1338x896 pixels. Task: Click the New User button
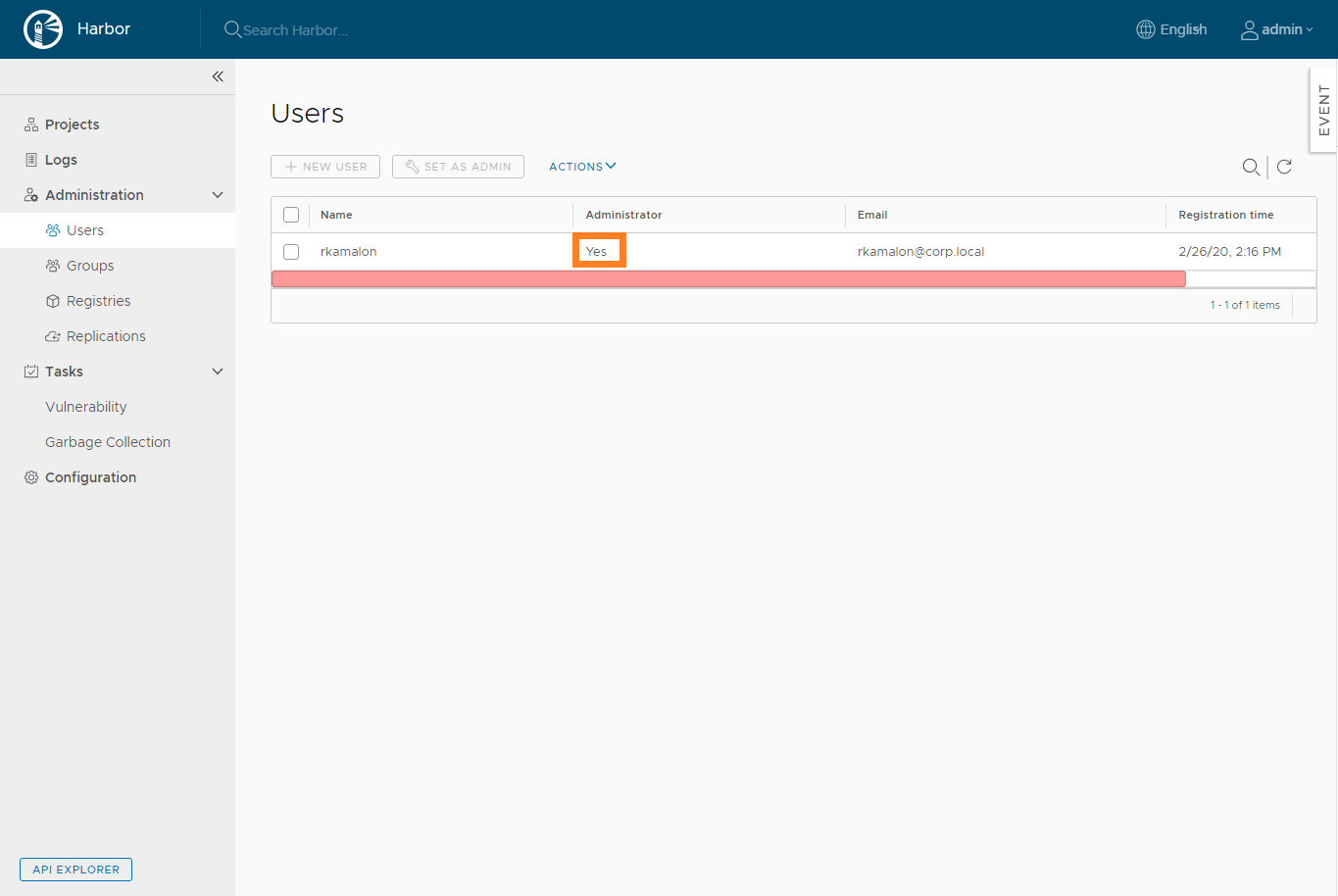click(325, 167)
